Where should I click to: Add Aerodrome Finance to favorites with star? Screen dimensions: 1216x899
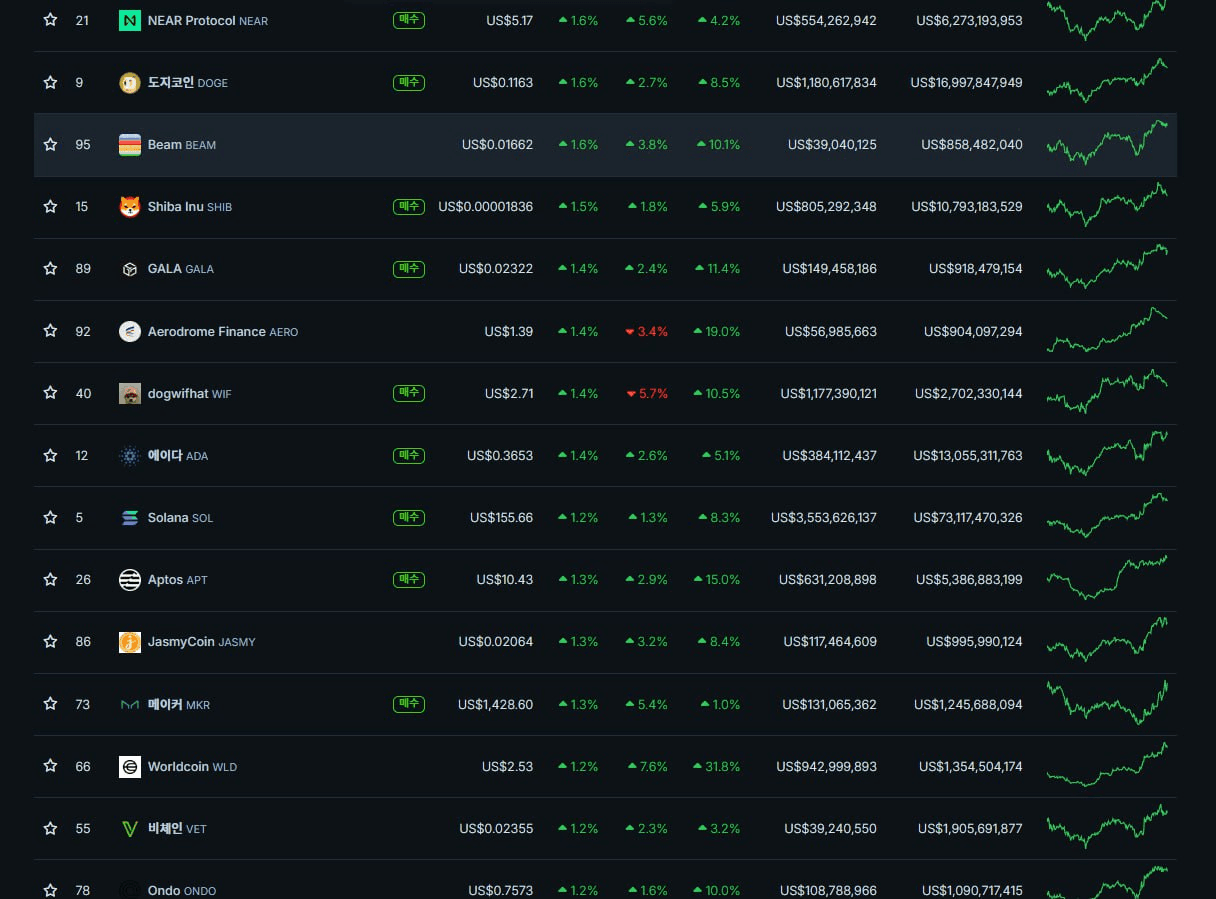click(50, 331)
